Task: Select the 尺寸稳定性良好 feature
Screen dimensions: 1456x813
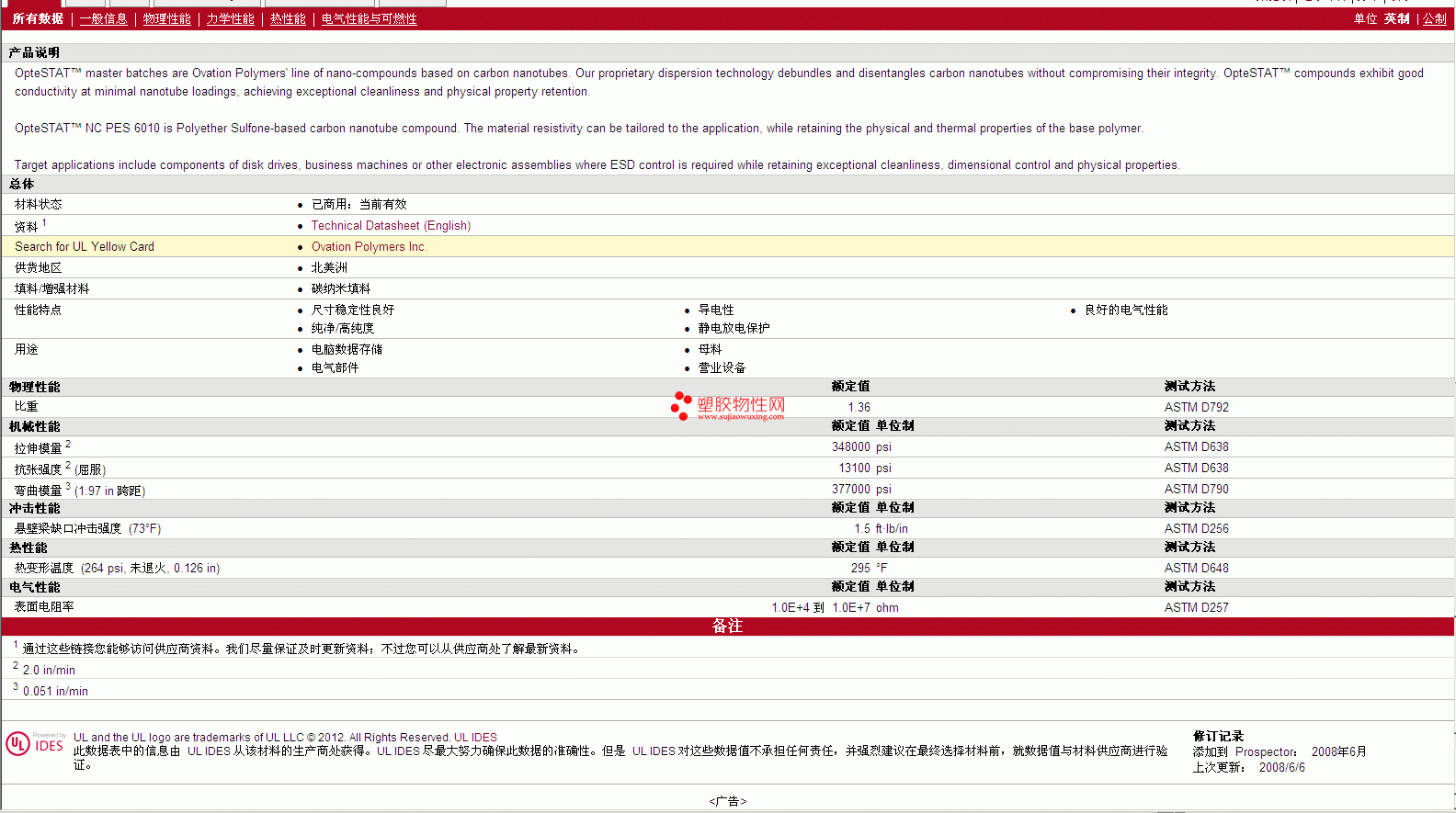Action: pyautogui.click(x=353, y=310)
